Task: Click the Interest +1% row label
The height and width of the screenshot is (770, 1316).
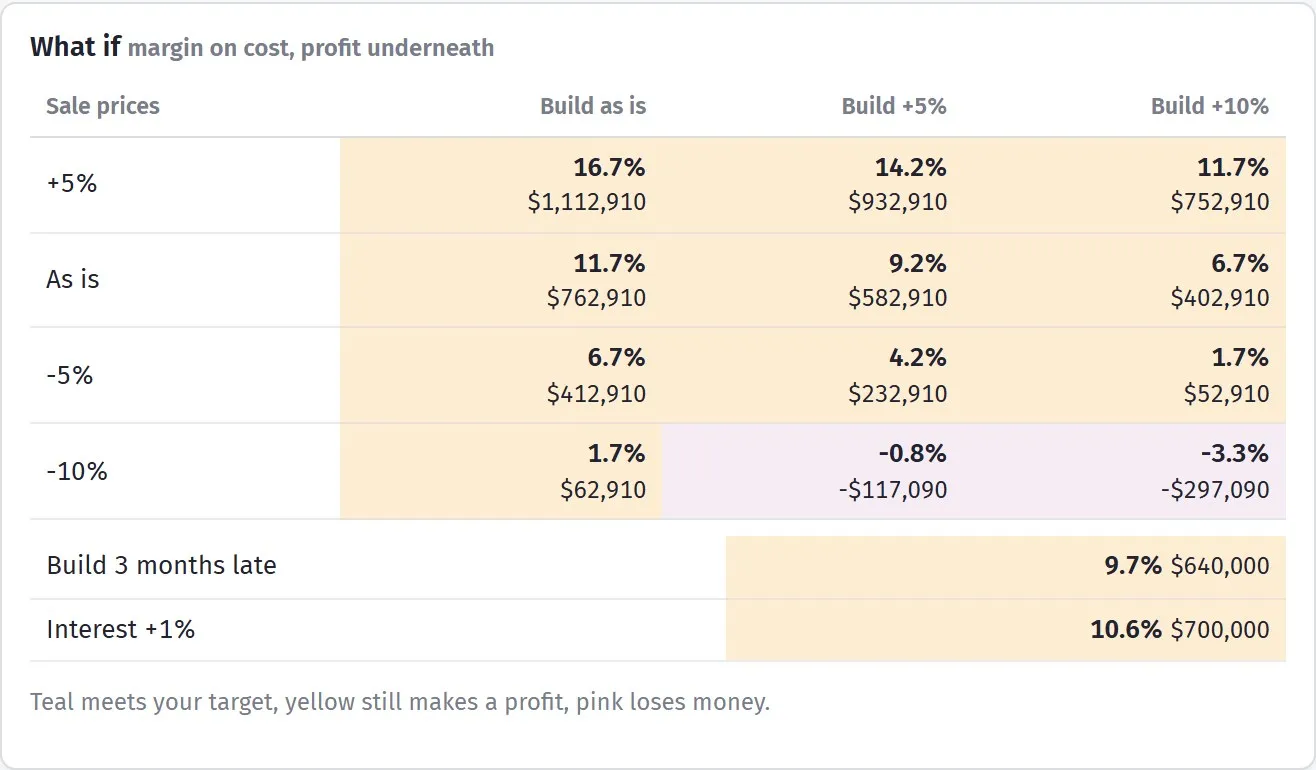Action: (x=121, y=629)
